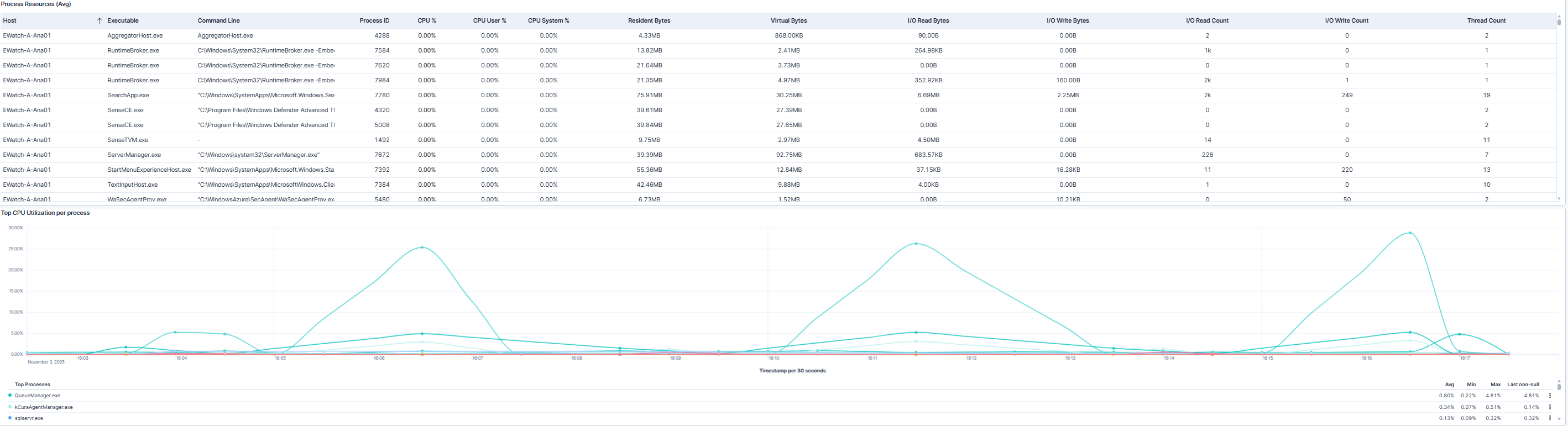Viewport: 1568px width, 426px height.
Task: Sort table by CPU User % column header
Action: (x=489, y=20)
